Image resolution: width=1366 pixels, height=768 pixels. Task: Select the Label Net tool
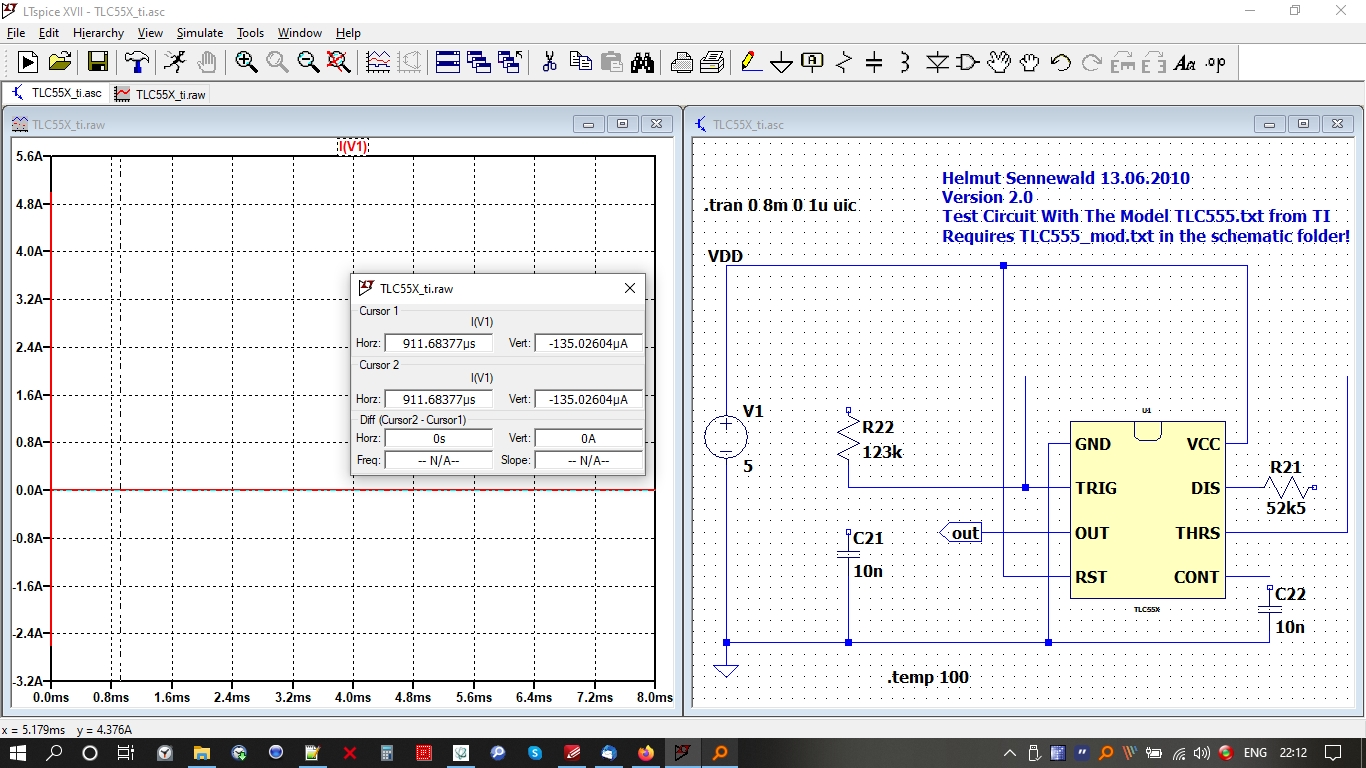[x=812, y=62]
